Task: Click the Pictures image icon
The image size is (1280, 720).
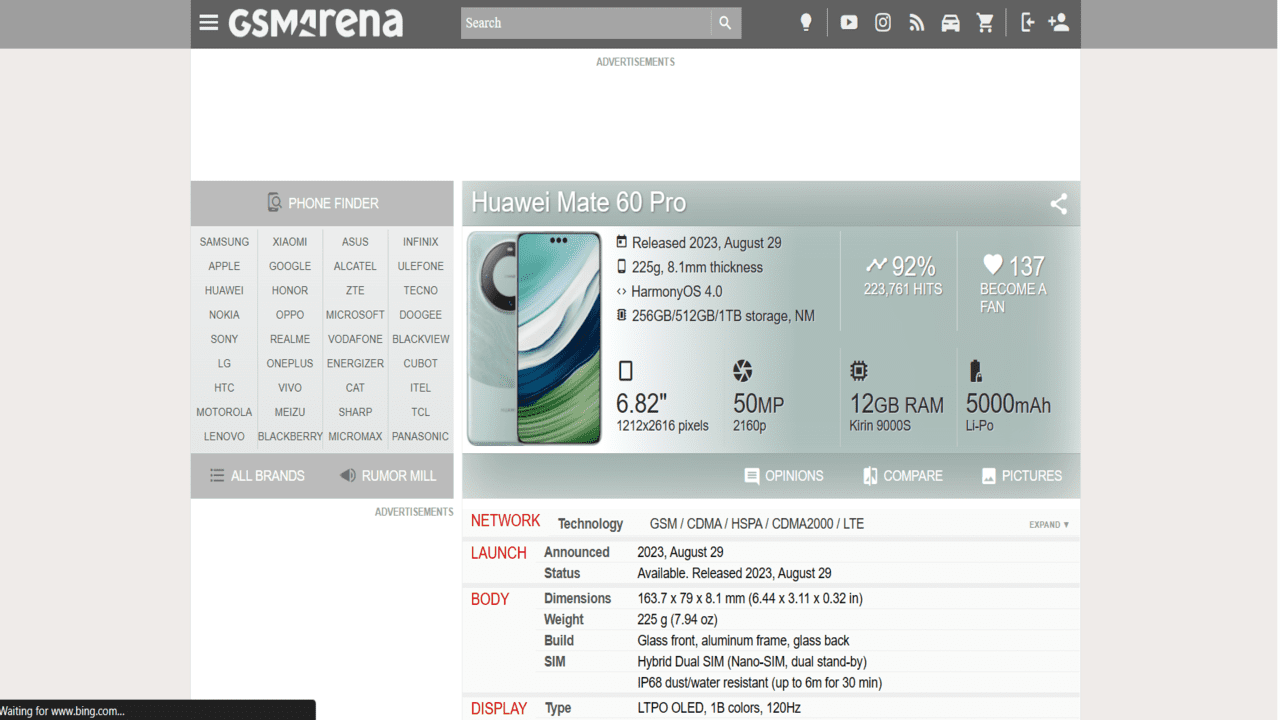Action: click(x=989, y=476)
